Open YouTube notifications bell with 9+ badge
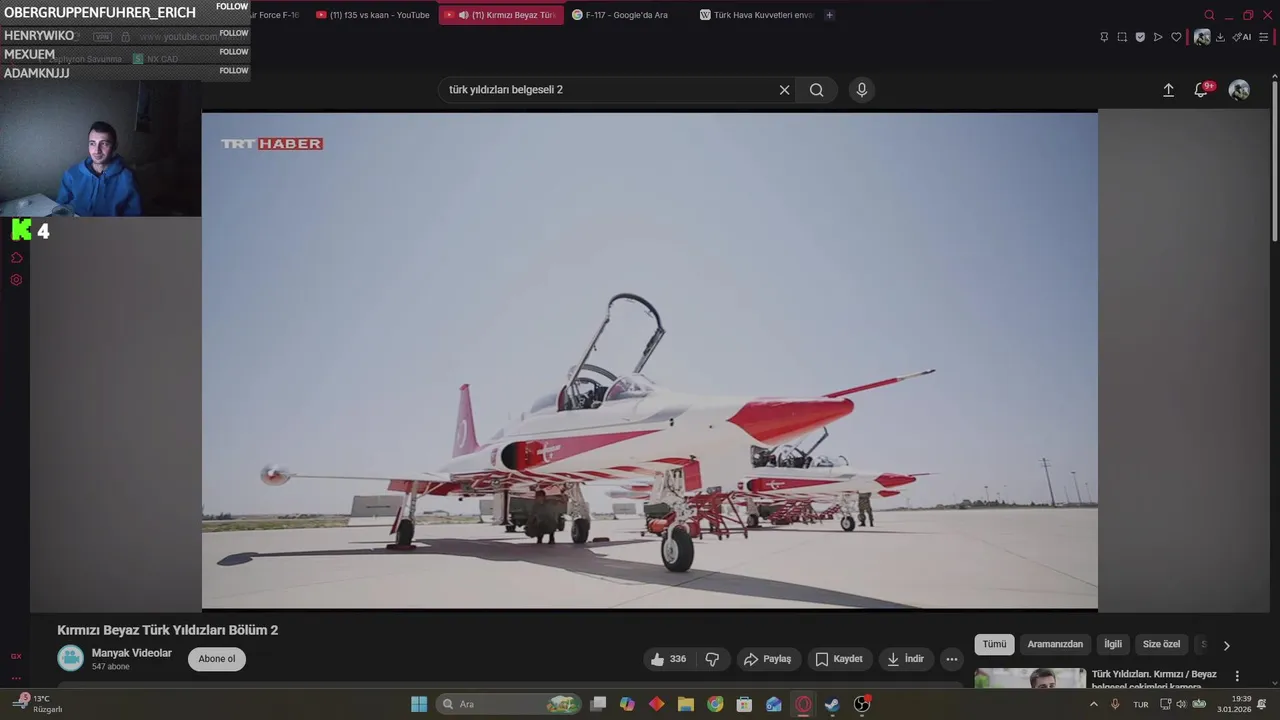1280x720 pixels. [x=1202, y=90]
